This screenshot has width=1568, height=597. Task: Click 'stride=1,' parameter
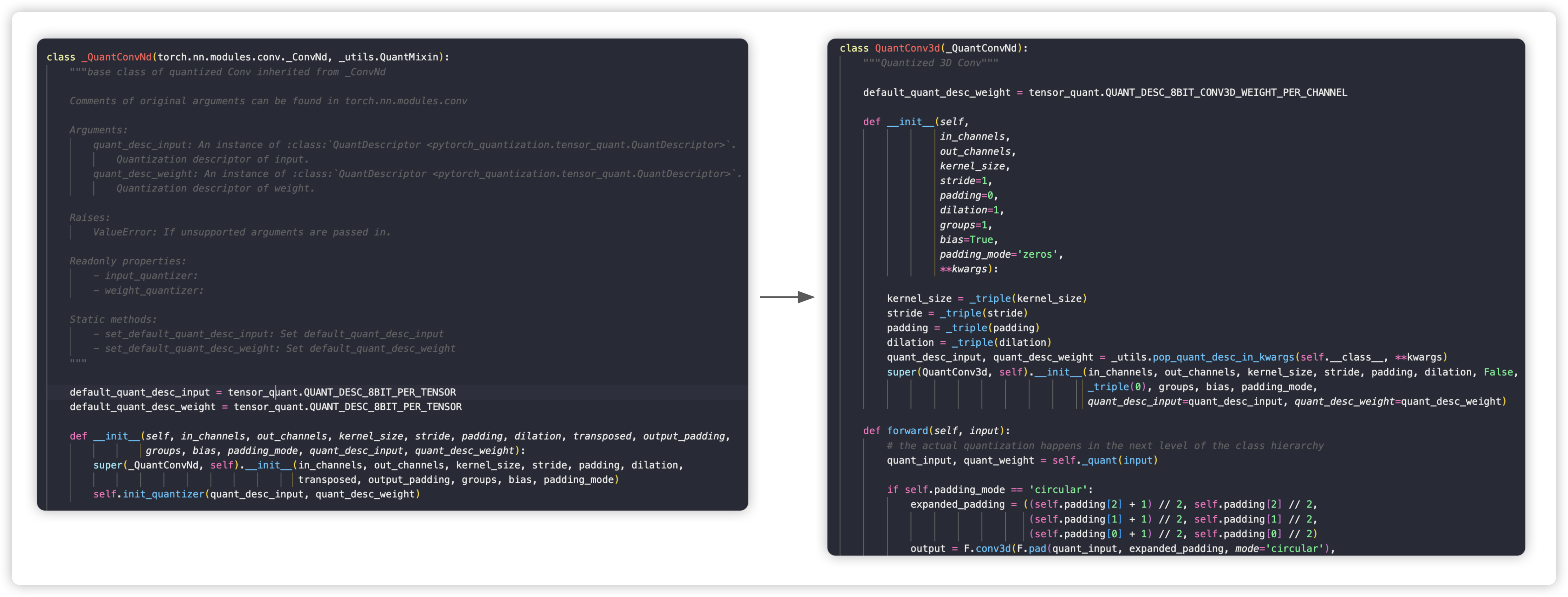[x=967, y=181]
